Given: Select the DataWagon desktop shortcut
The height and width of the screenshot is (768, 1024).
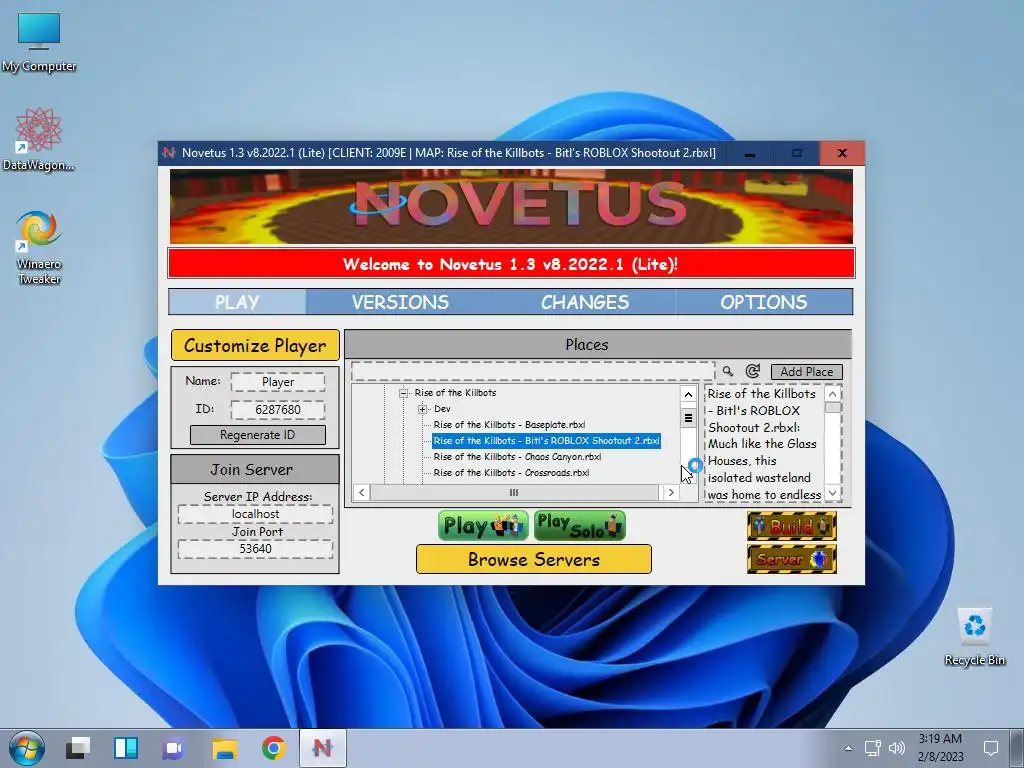Looking at the screenshot, I should [x=39, y=140].
